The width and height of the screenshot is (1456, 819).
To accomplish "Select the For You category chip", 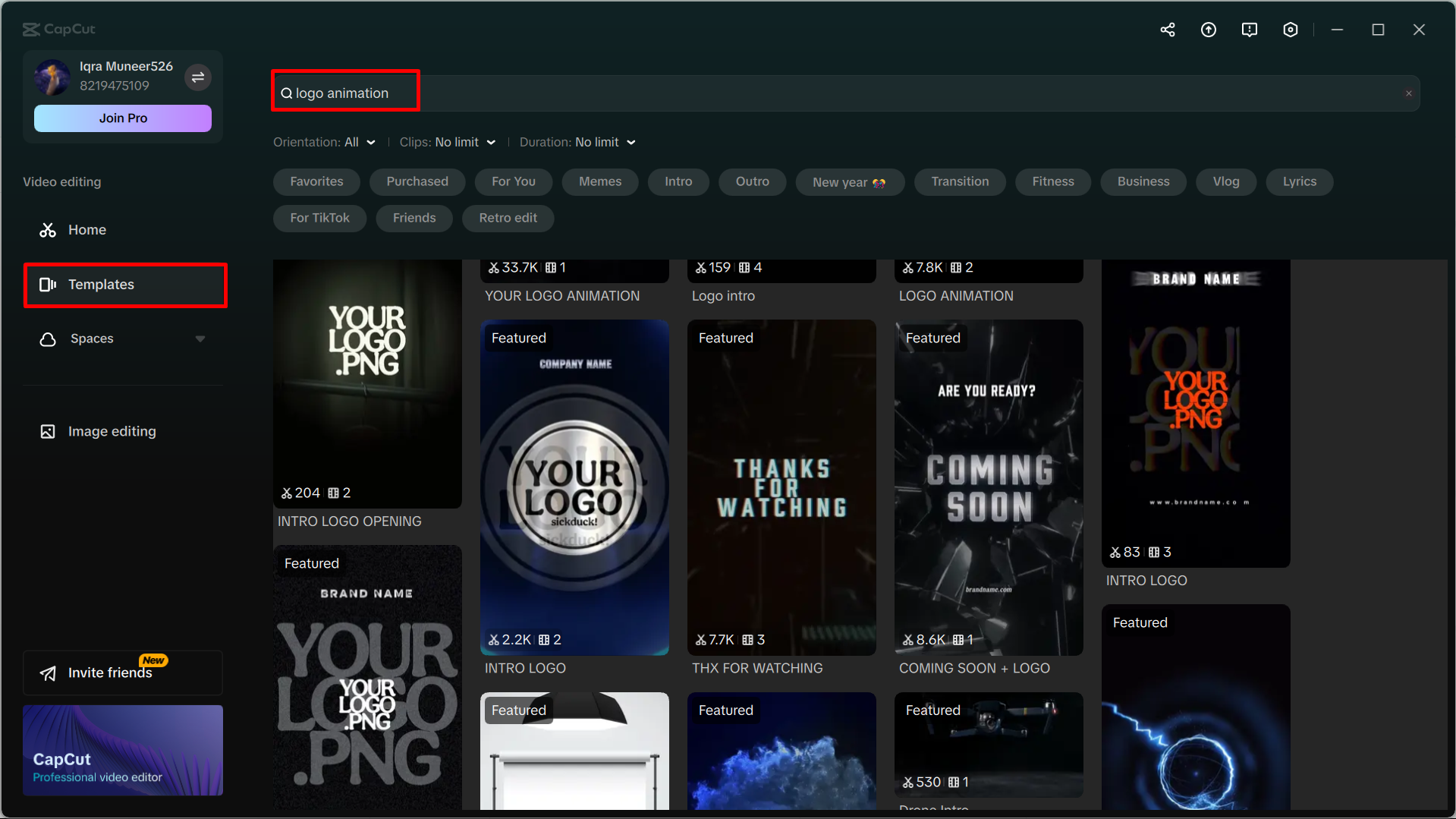I will 514,181.
